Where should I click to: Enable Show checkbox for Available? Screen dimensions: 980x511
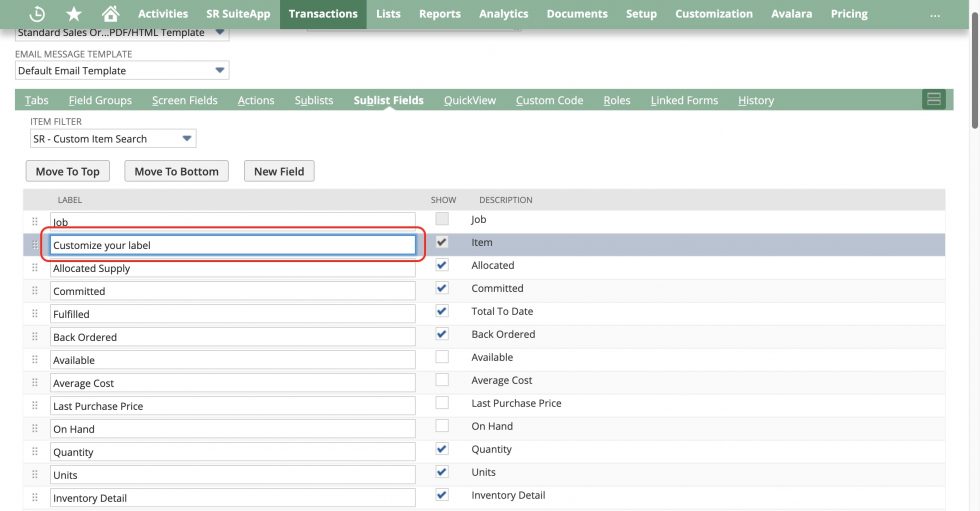coord(442,357)
